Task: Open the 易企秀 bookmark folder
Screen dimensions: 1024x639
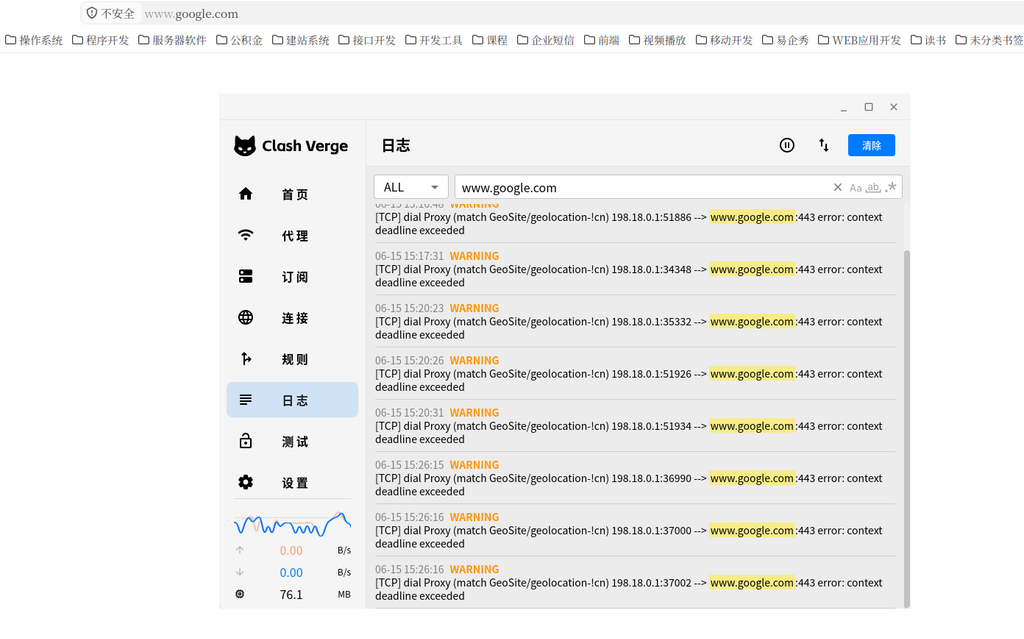Action: pos(786,41)
